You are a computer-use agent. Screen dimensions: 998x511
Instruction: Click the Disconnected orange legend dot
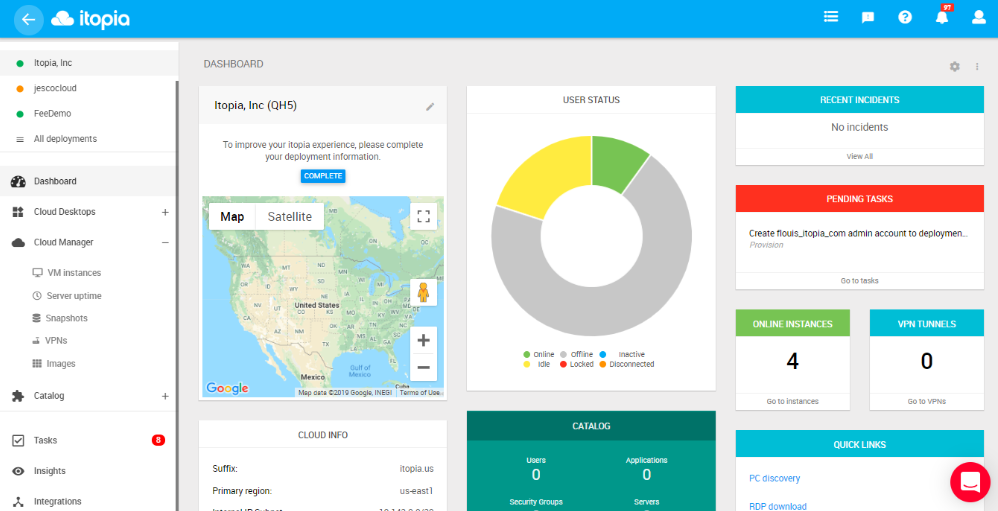[x=602, y=365]
